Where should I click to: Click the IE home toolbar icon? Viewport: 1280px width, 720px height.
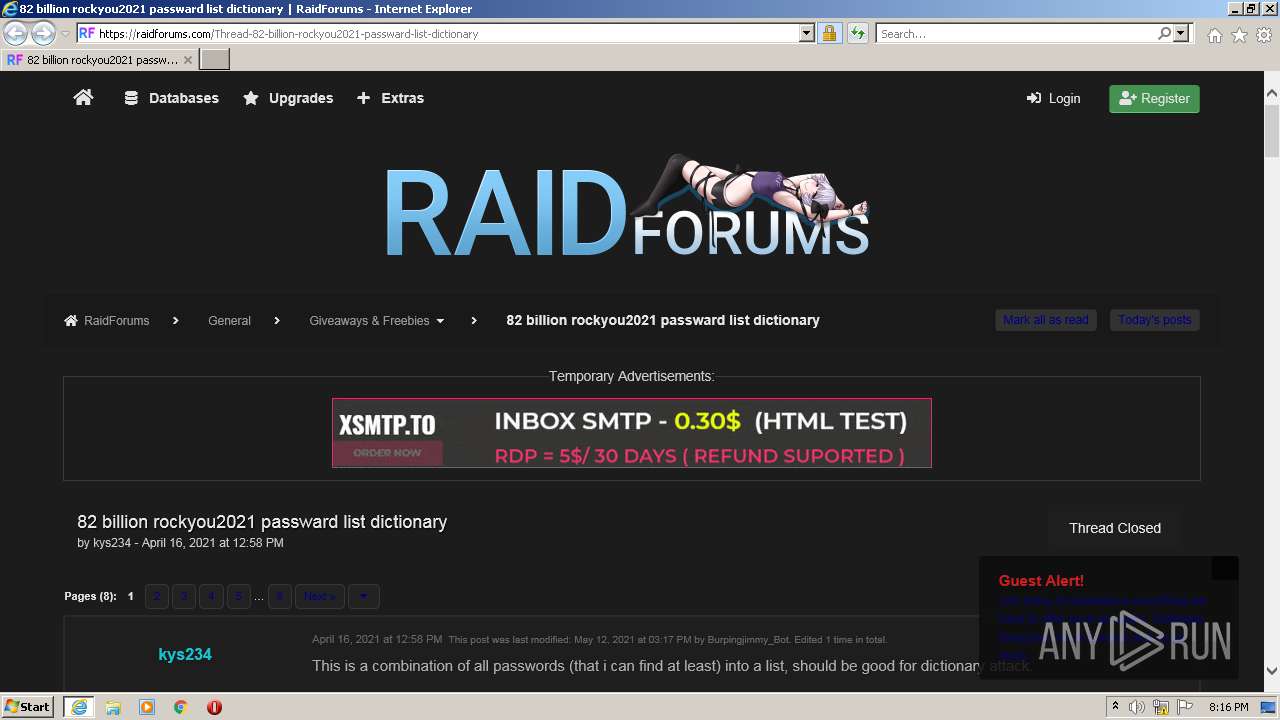pyautogui.click(x=1214, y=35)
